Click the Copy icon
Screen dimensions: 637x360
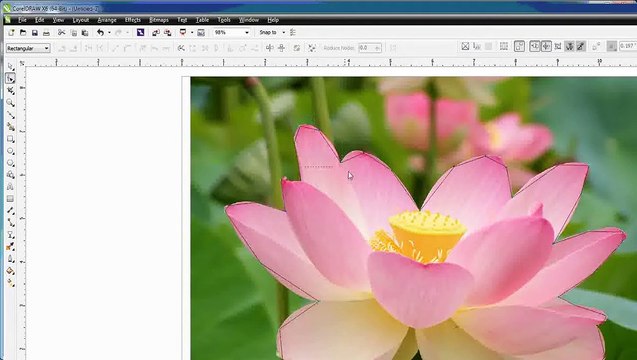[x=74, y=33]
